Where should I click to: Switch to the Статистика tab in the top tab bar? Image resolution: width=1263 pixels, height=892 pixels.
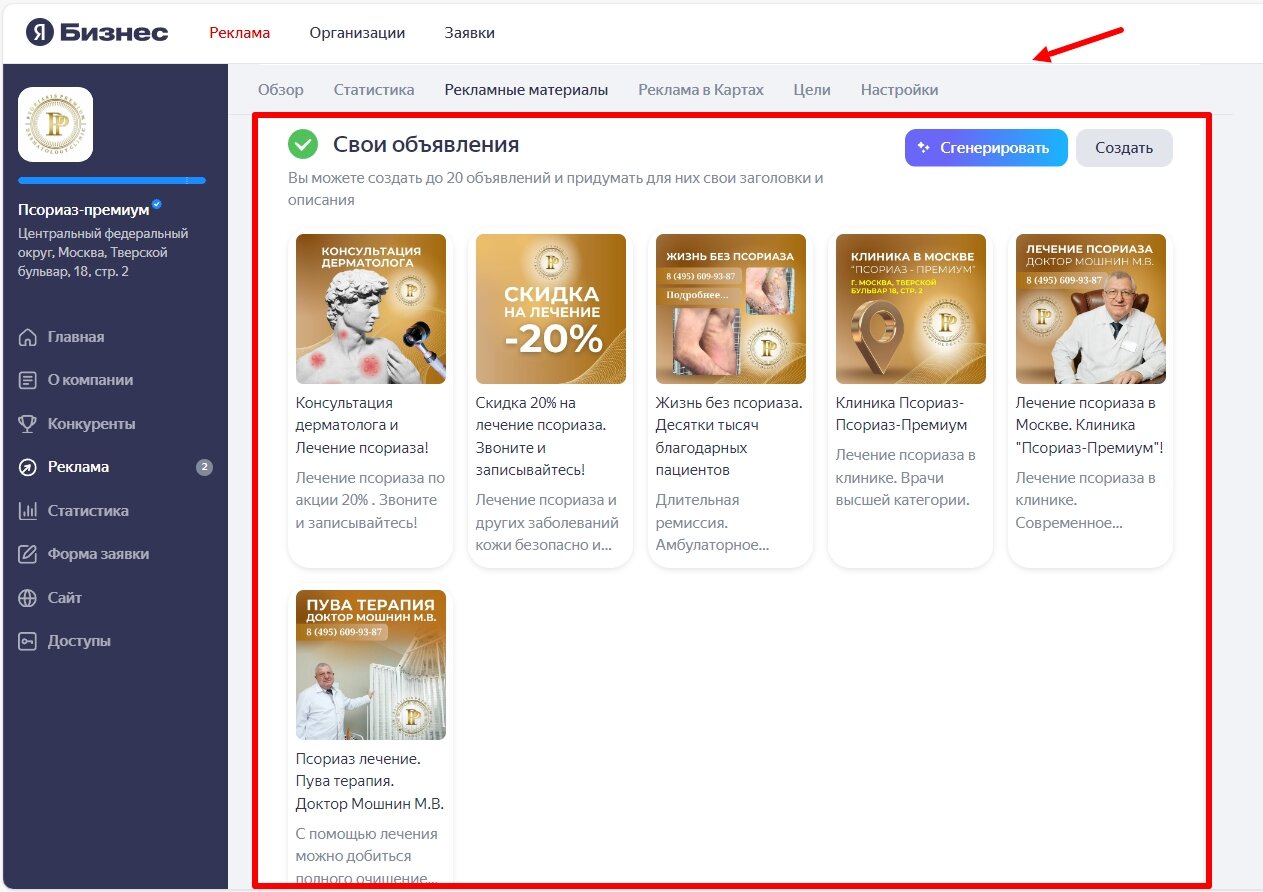tap(374, 89)
